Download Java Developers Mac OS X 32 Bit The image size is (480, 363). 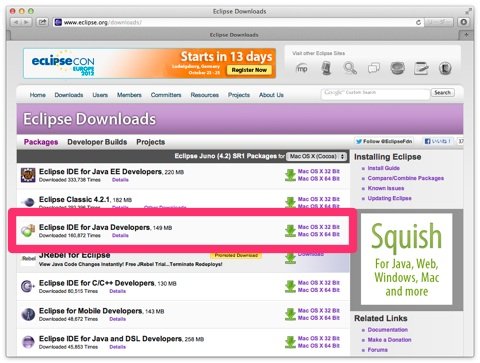(x=319, y=227)
